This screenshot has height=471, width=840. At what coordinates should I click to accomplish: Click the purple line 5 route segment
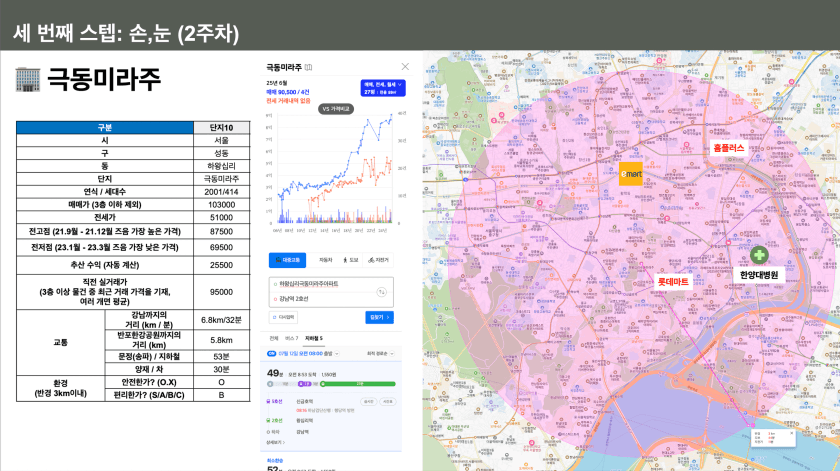(304, 384)
